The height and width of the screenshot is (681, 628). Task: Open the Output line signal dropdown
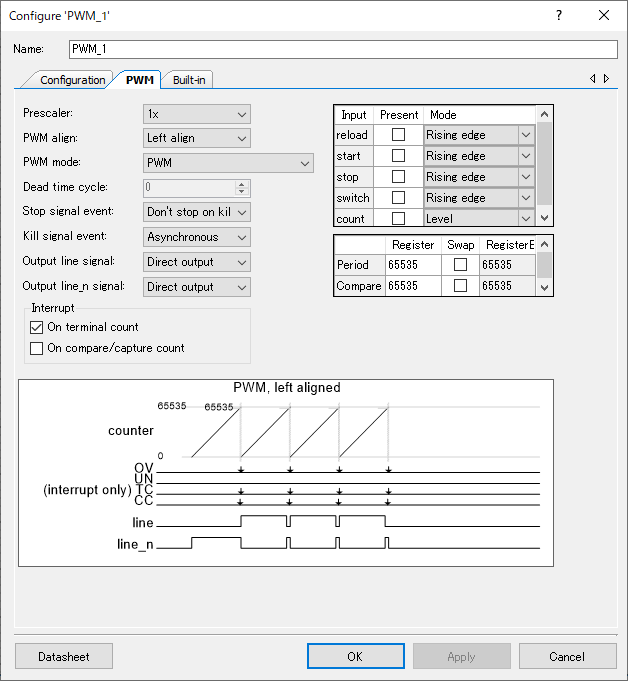[197, 262]
